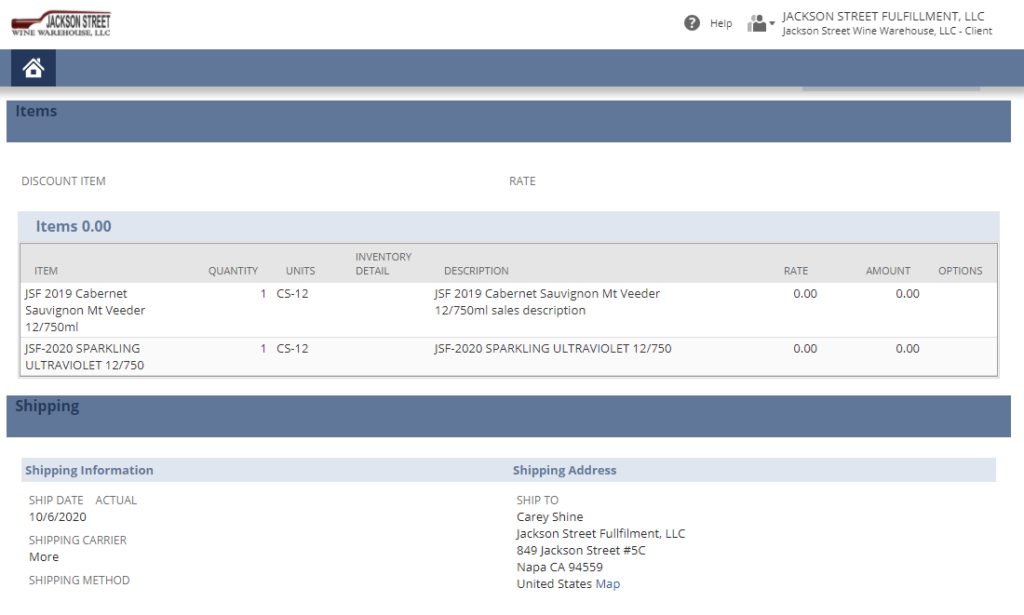
Task: Click the shipping carrier value More
Action: (44, 557)
